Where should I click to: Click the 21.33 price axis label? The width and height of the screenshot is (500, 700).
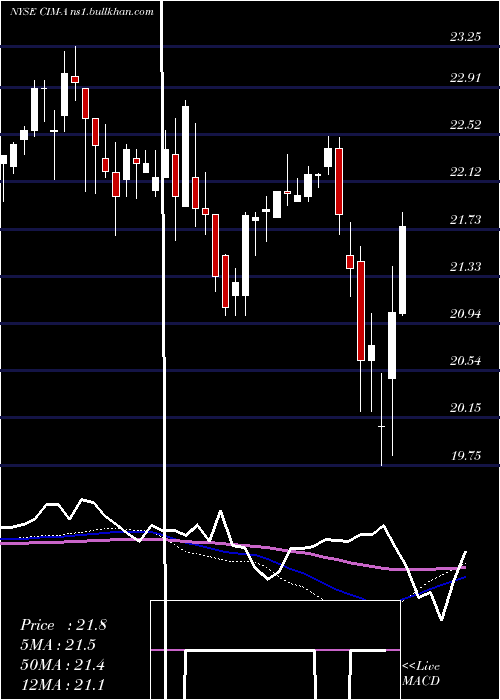coord(465,267)
